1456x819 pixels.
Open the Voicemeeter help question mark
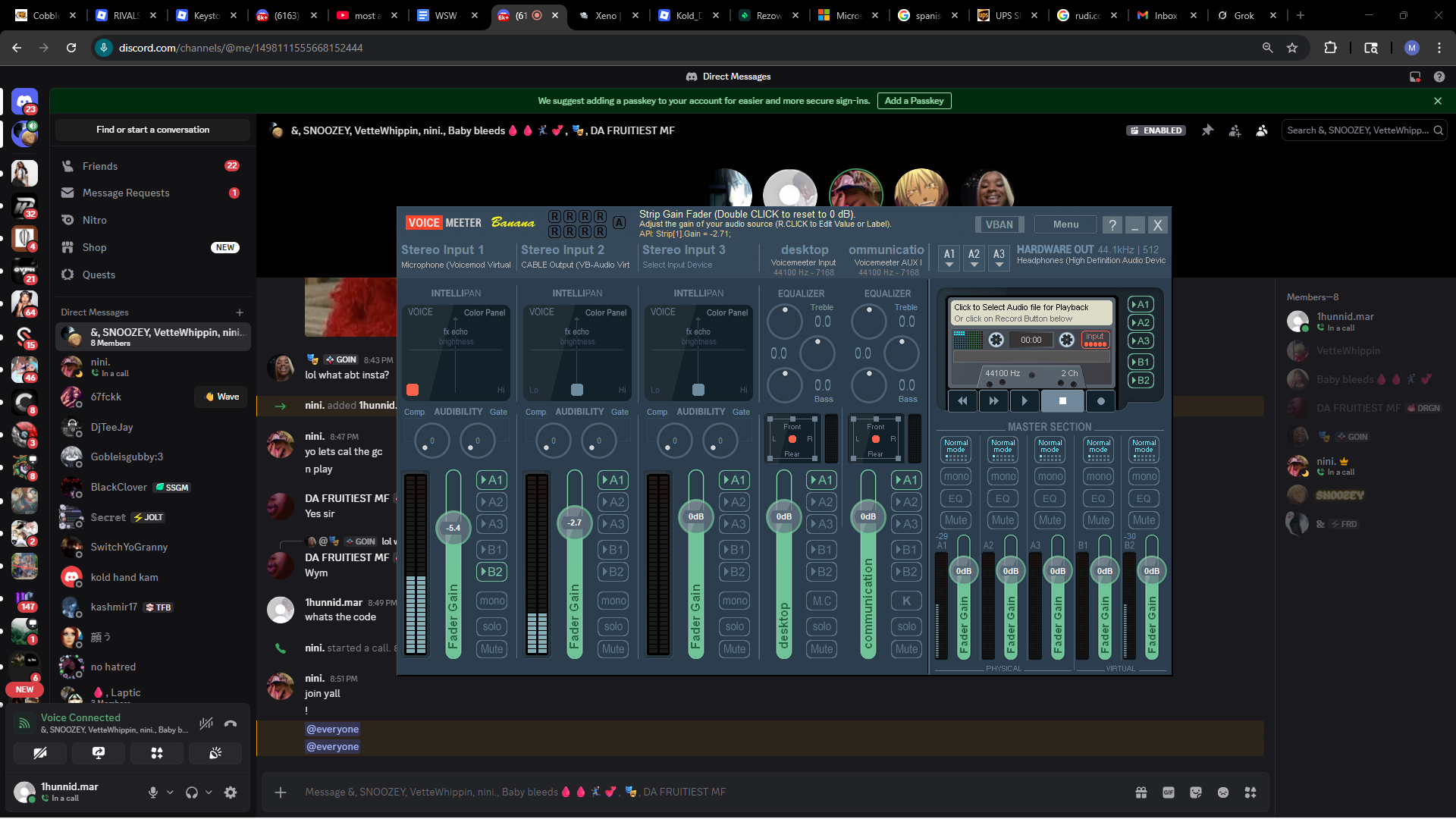1112,224
